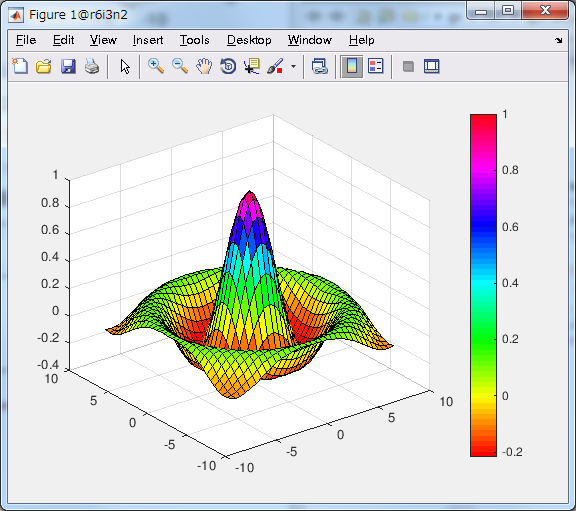Open the Insert menu
The image size is (576, 511).
[148, 40]
